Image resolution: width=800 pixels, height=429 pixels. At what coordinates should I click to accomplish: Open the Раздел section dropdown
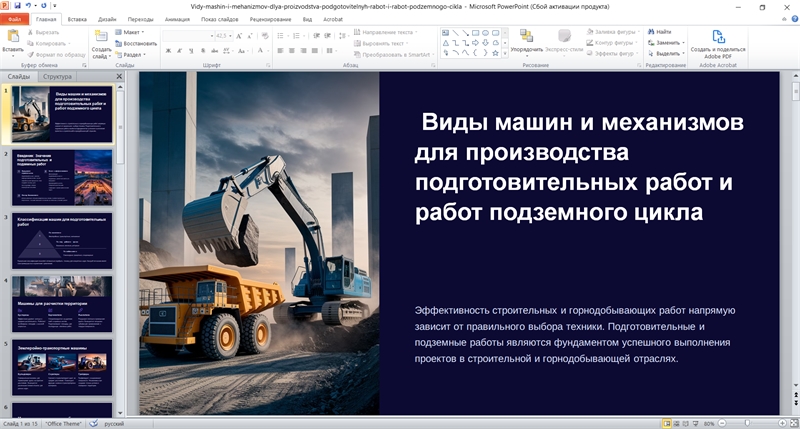(x=131, y=55)
